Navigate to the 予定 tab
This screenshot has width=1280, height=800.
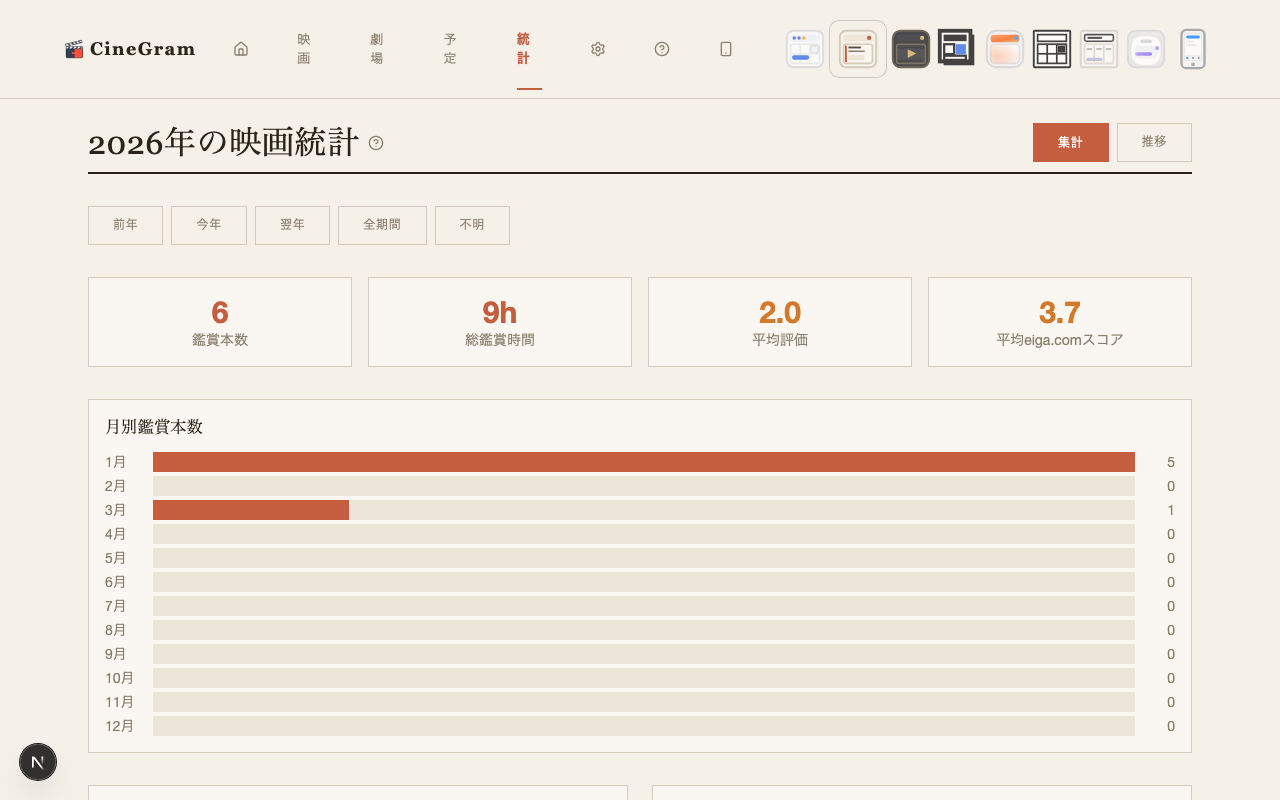coord(450,49)
